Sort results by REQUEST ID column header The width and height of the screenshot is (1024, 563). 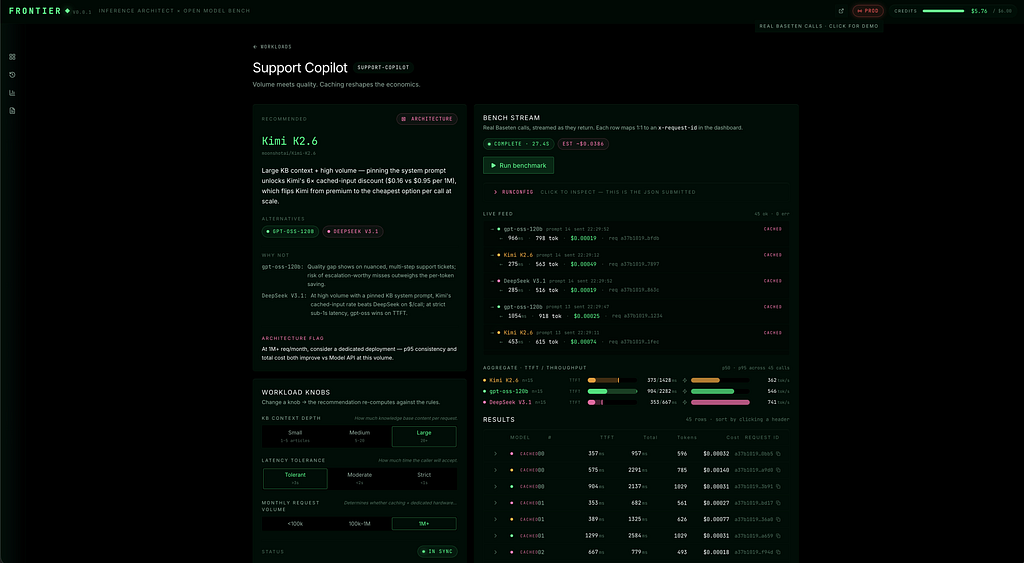click(x=761, y=438)
